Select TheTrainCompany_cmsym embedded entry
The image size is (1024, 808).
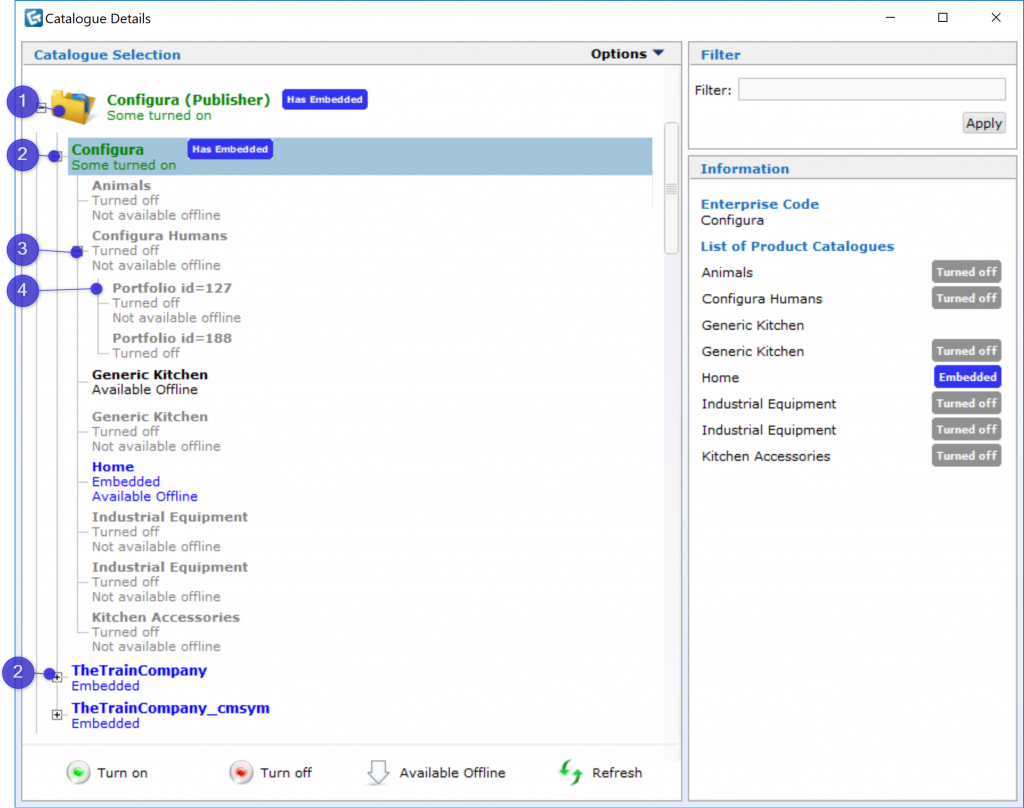pyautogui.click(x=170, y=715)
